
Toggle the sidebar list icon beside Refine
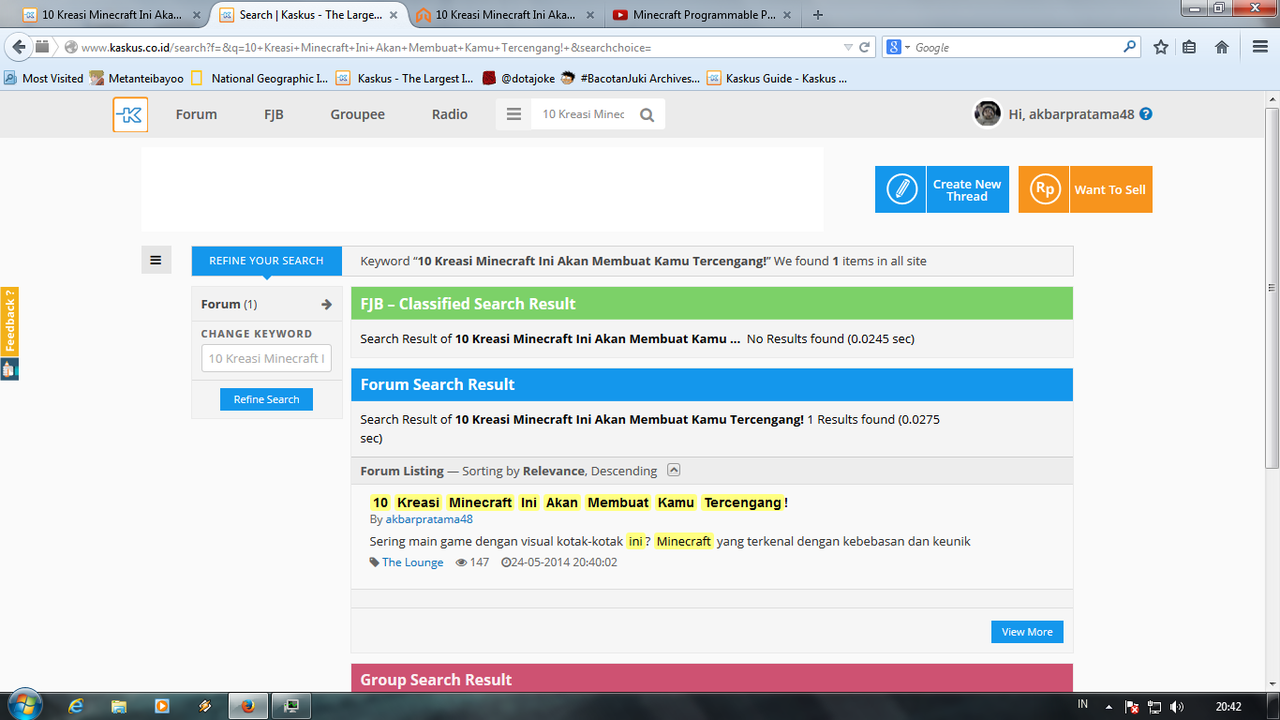tap(156, 260)
